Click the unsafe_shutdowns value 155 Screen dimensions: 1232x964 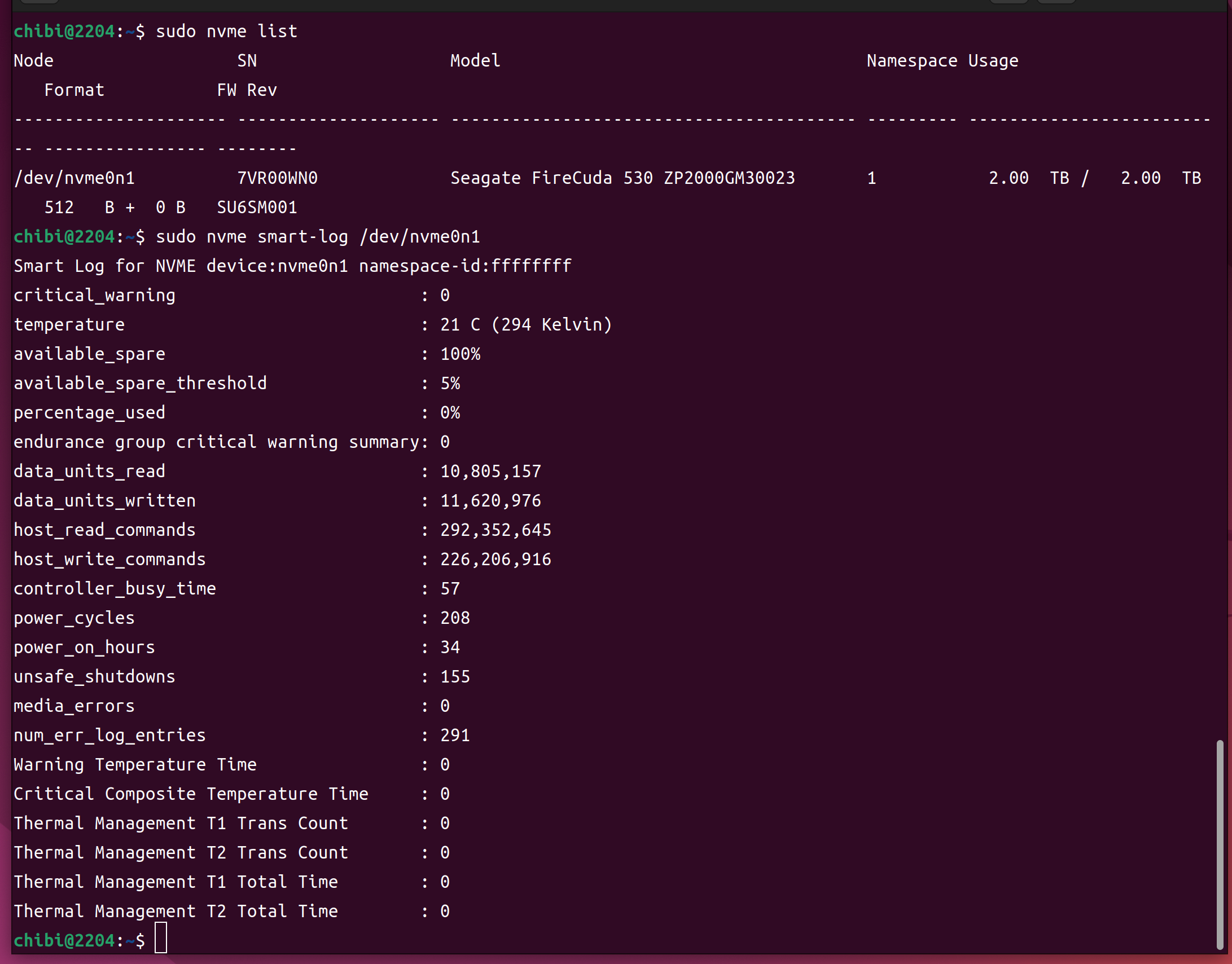click(x=454, y=677)
